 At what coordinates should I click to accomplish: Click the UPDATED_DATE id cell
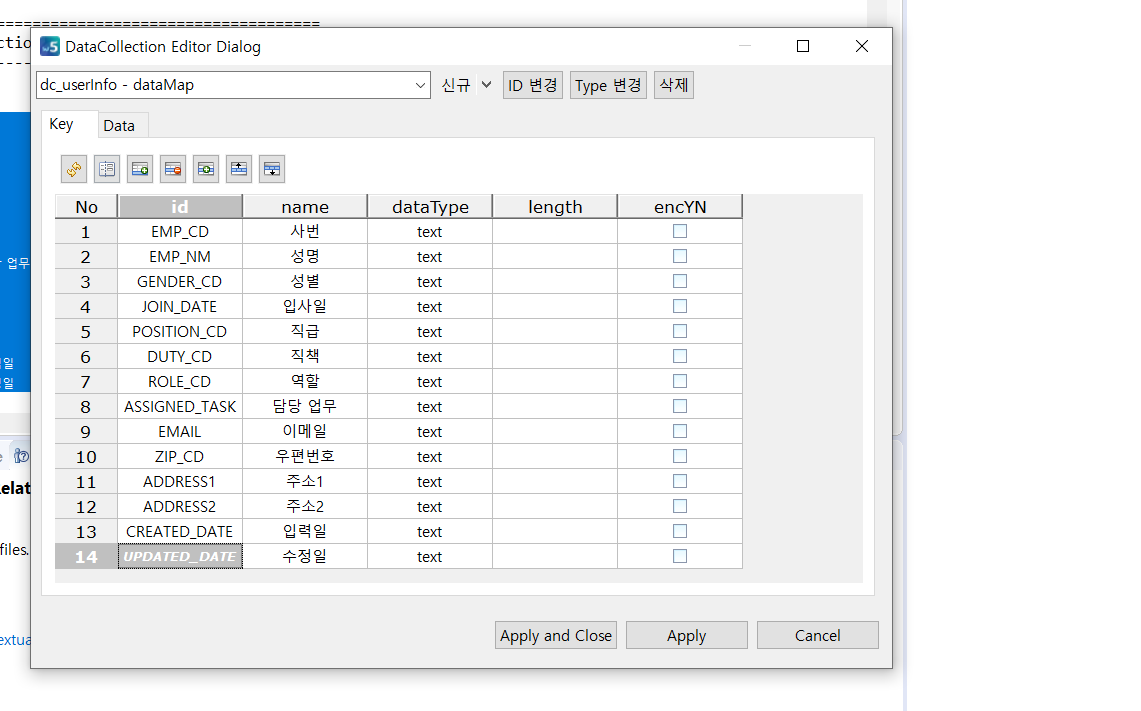180,557
